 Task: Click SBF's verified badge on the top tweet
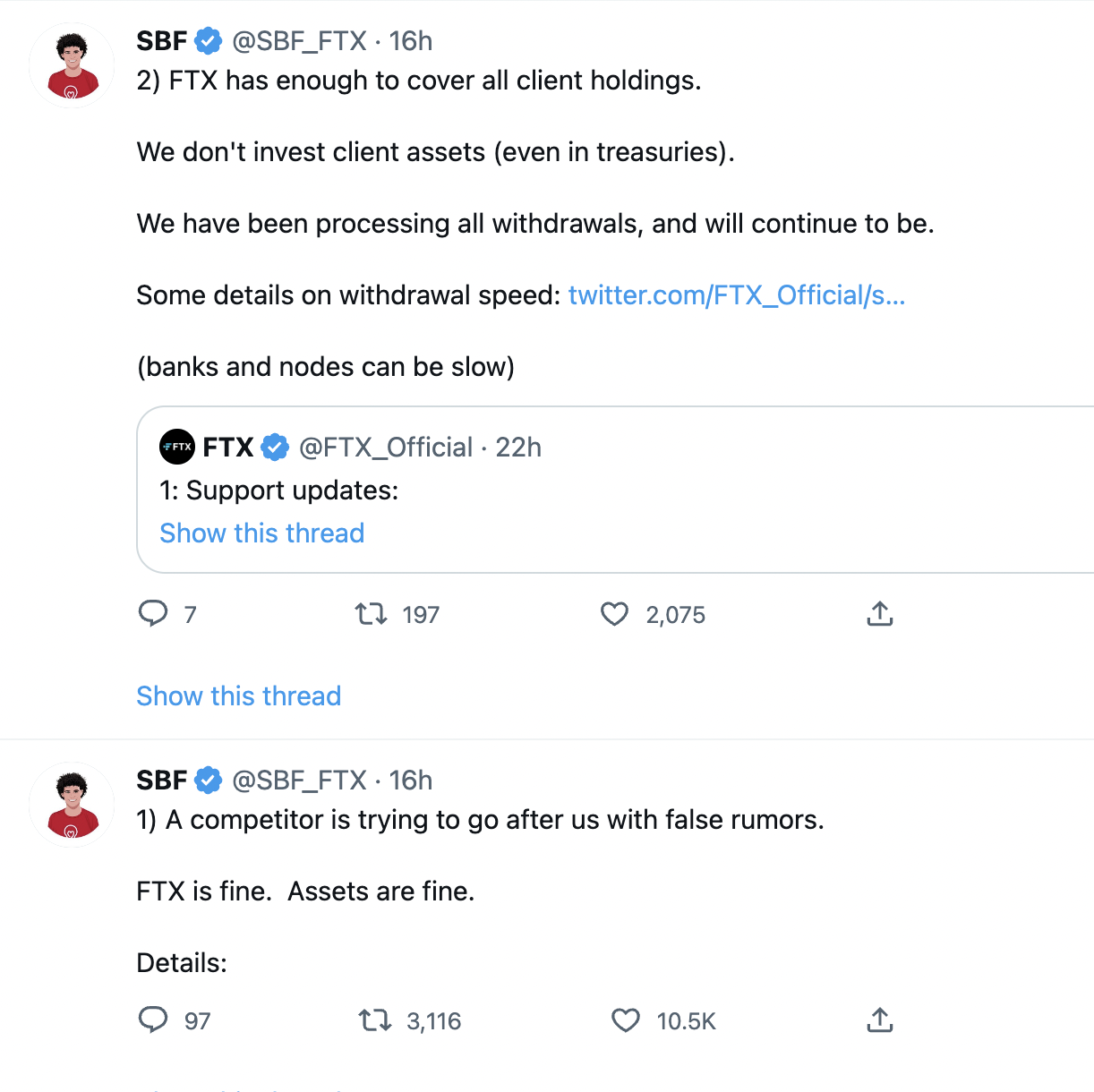(209, 40)
